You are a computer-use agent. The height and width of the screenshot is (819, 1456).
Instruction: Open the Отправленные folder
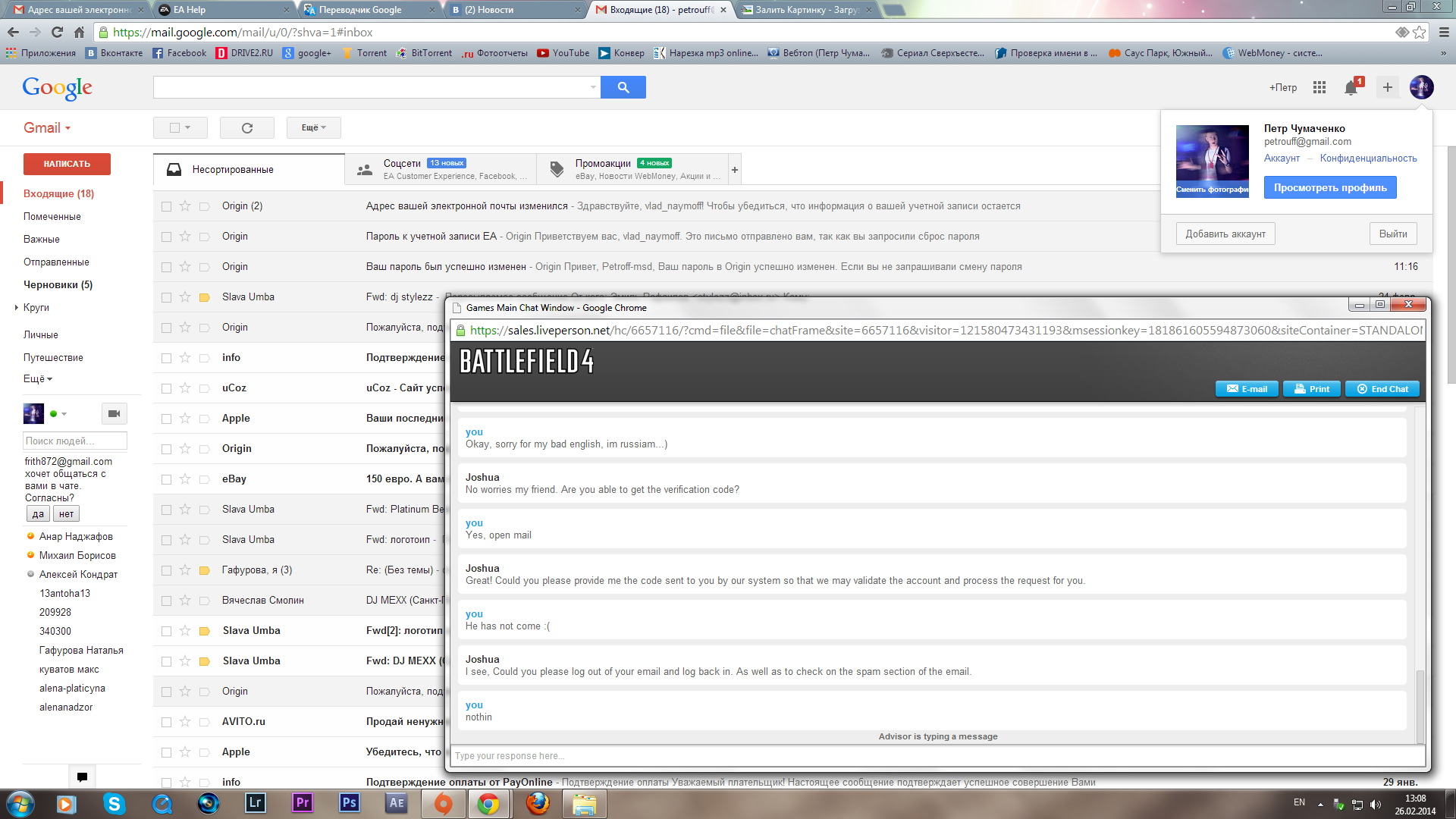(x=56, y=262)
